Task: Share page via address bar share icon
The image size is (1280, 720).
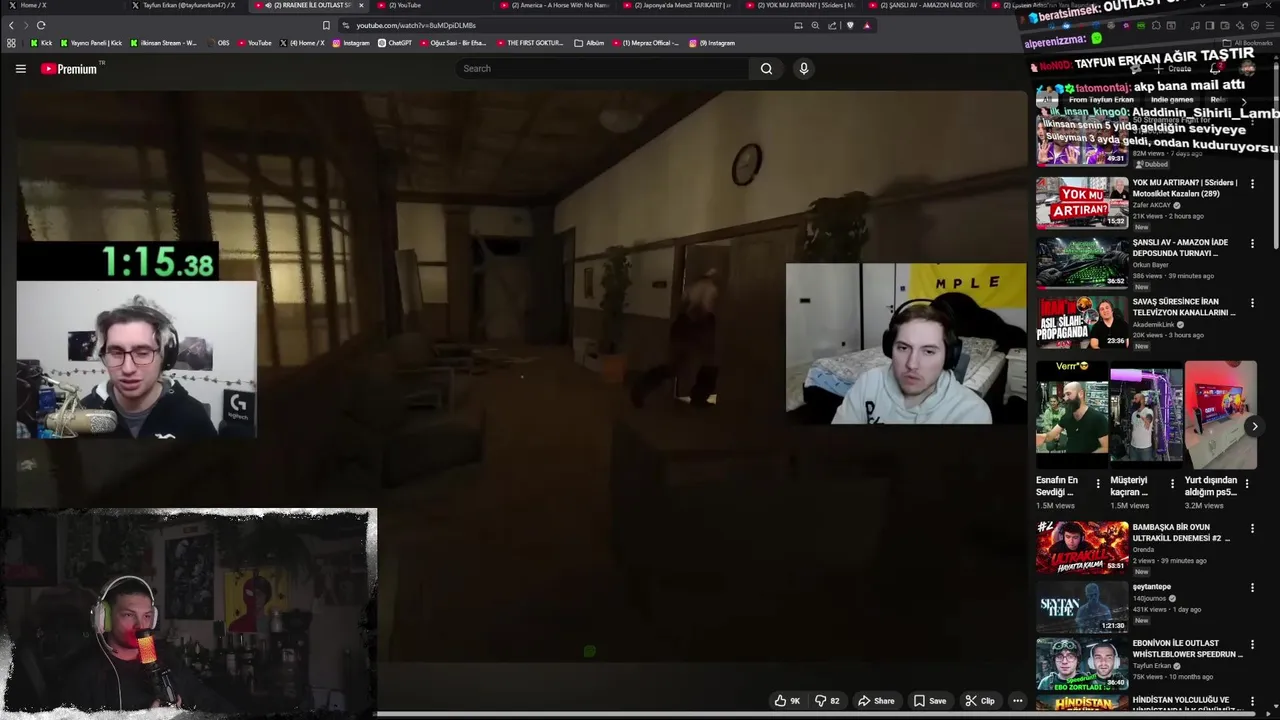Action: 832,25
